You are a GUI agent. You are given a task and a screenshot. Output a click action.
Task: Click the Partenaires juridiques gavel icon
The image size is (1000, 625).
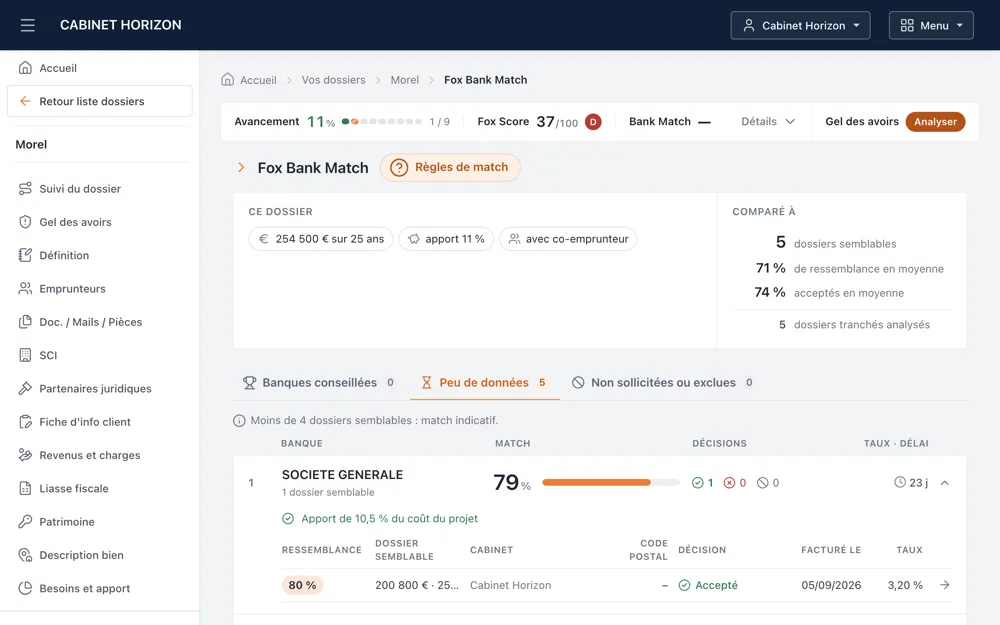25,388
